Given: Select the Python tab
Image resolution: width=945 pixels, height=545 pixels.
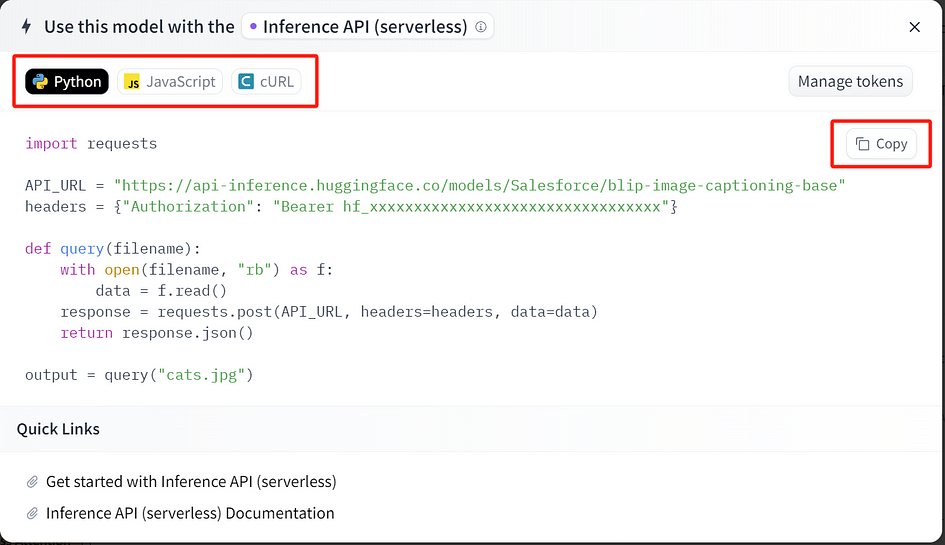Looking at the screenshot, I should [67, 81].
